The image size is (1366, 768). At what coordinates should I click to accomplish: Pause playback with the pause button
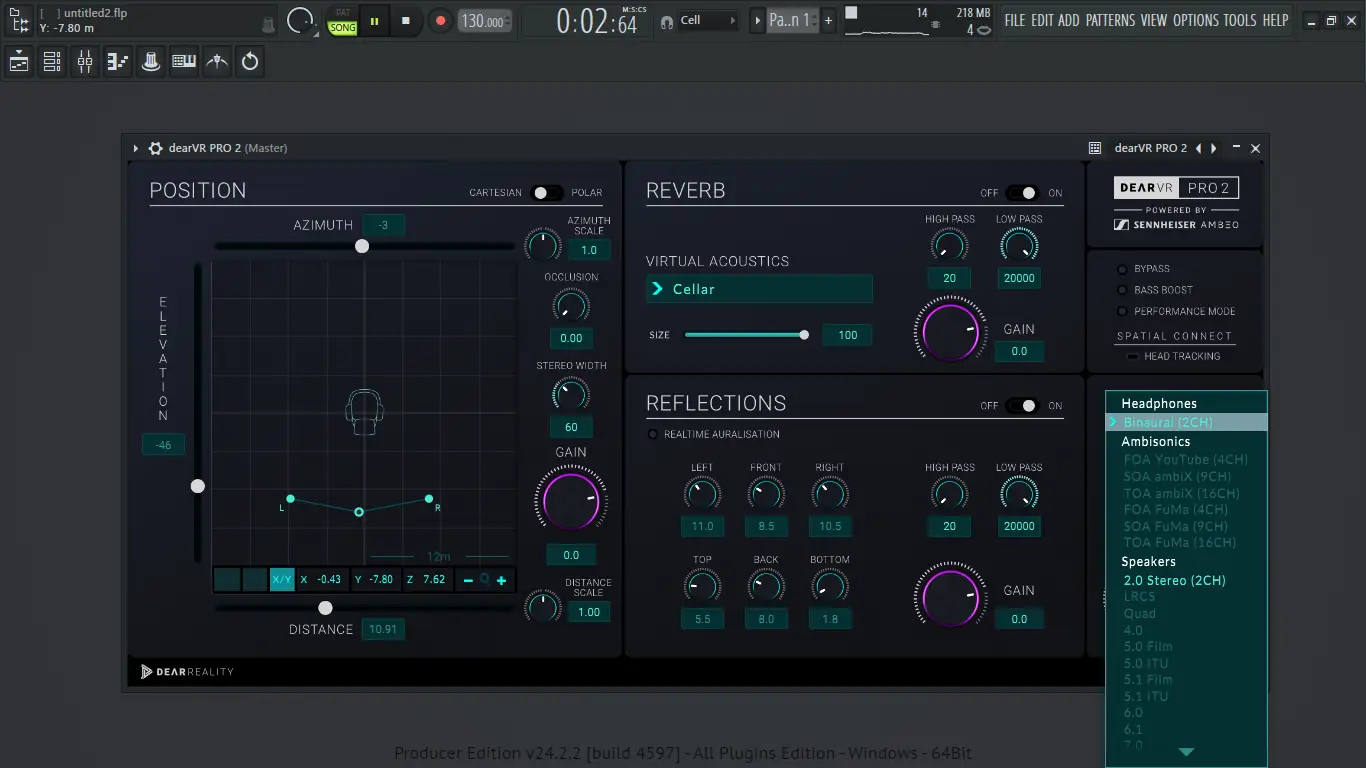click(375, 20)
